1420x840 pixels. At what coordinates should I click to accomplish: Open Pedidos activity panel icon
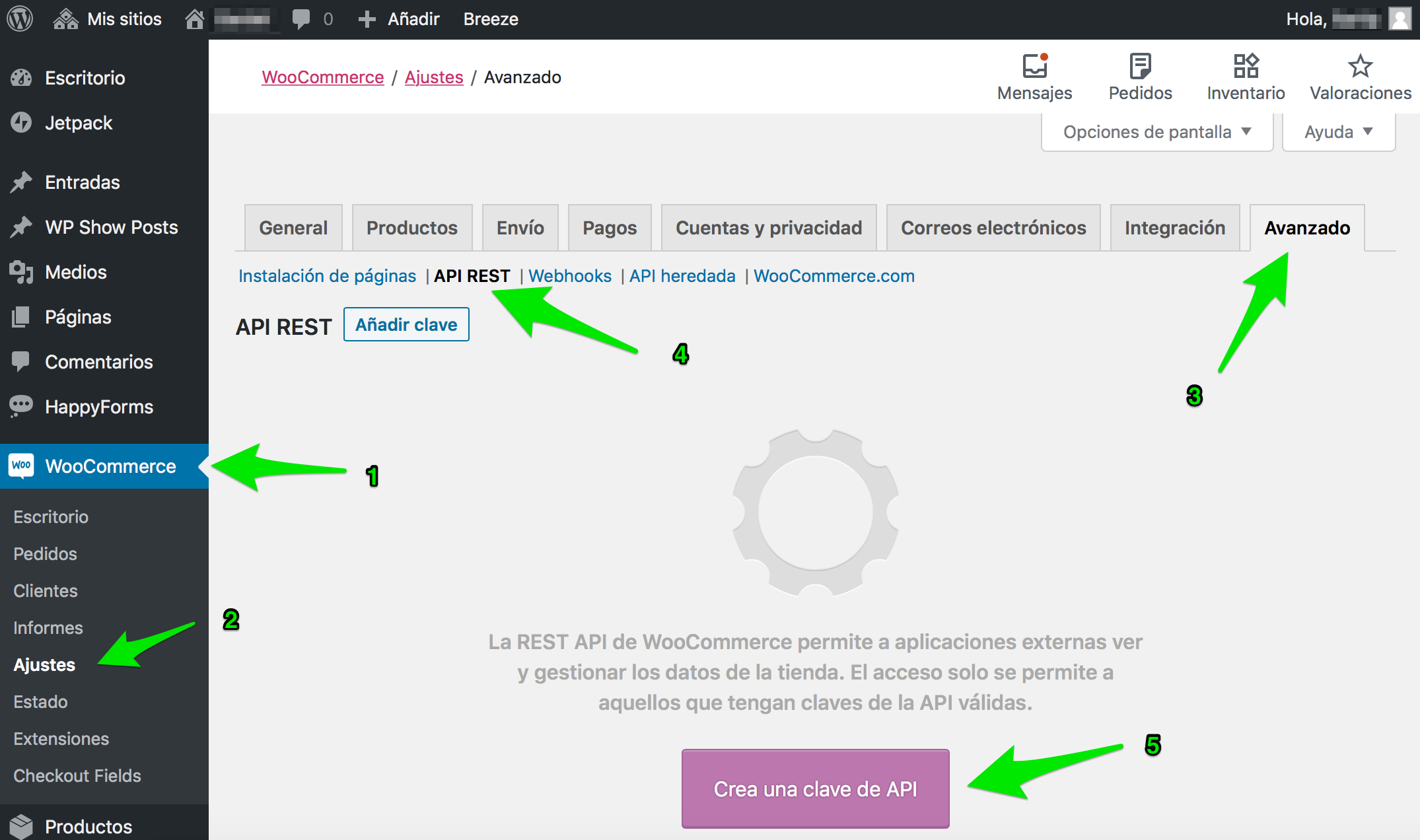(x=1140, y=66)
